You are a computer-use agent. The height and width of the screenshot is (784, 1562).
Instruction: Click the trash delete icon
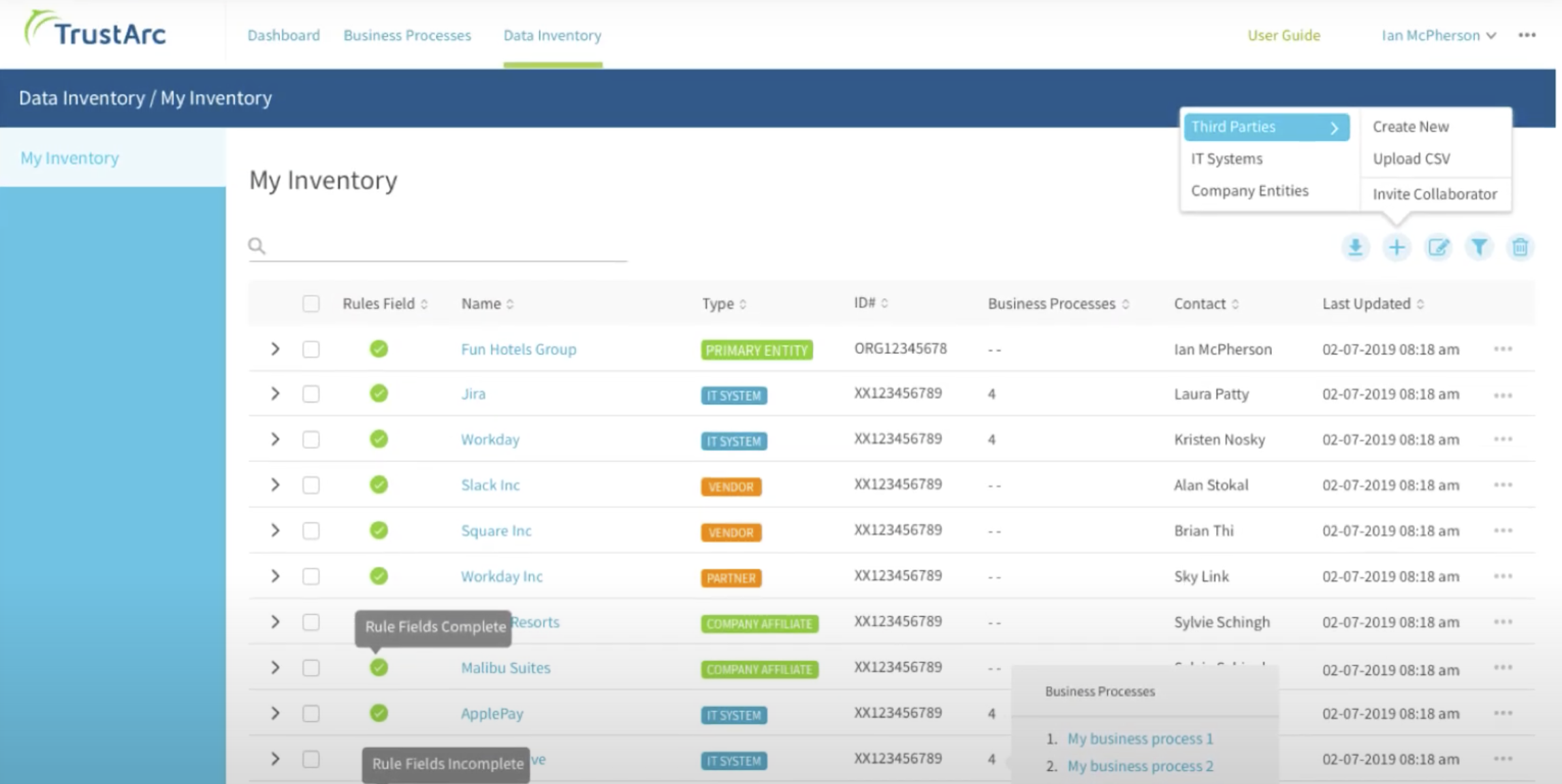[x=1520, y=247]
